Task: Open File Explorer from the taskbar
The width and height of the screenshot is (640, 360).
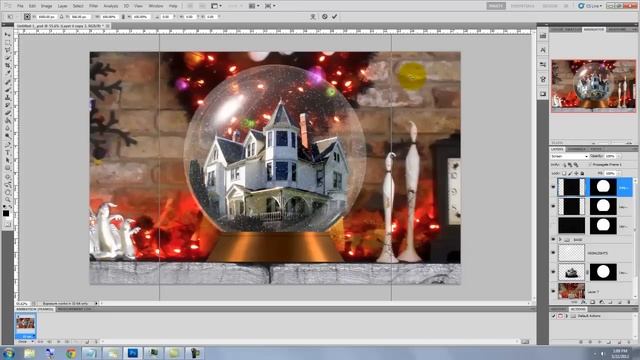Action: (29, 353)
